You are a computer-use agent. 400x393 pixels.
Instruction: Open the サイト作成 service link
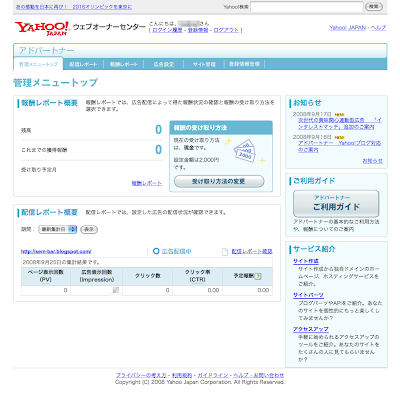pyautogui.click(x=306, y=261)
